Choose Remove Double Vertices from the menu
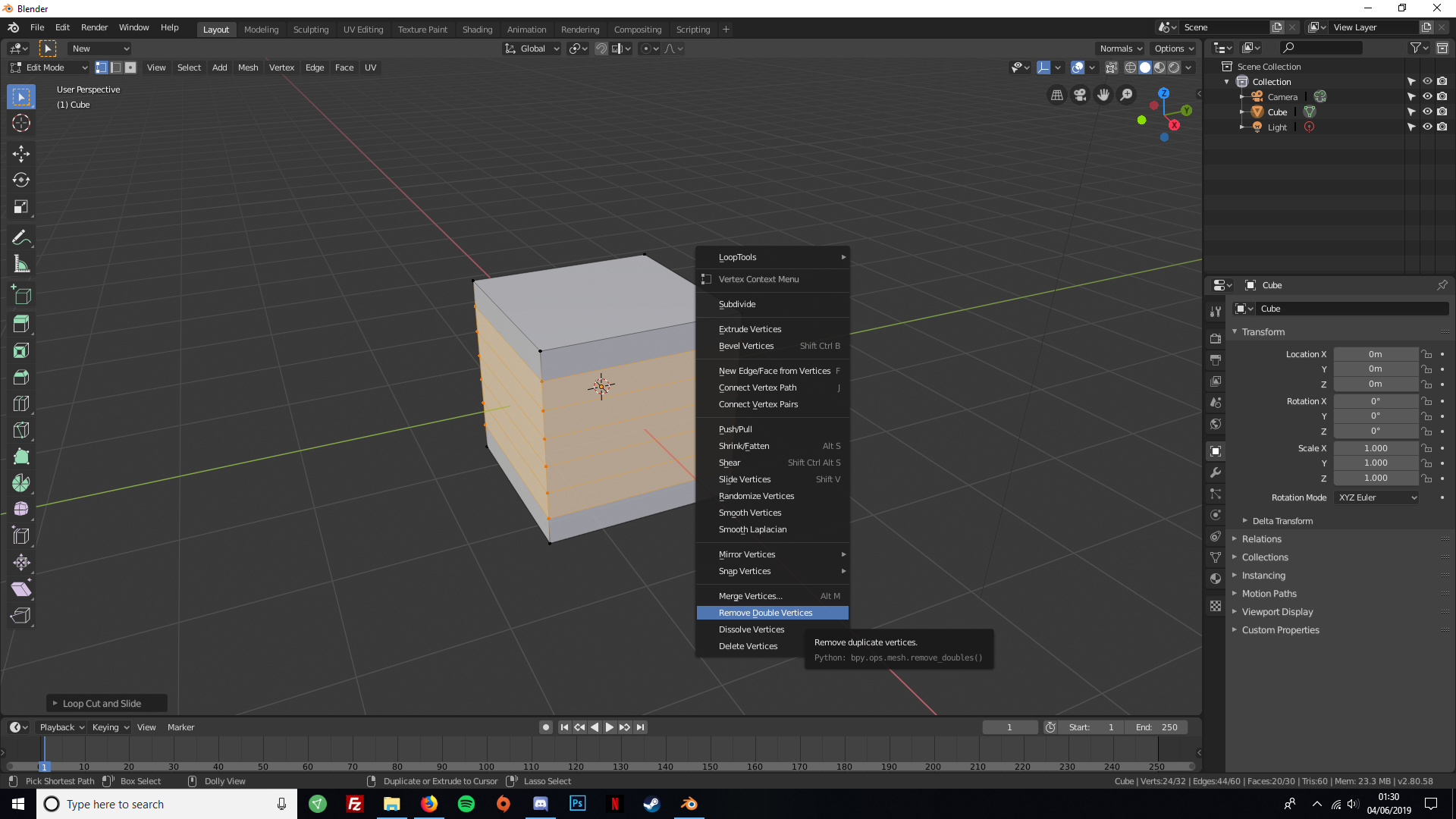Viewport: 1456px width, 819px height. (765, 613)
